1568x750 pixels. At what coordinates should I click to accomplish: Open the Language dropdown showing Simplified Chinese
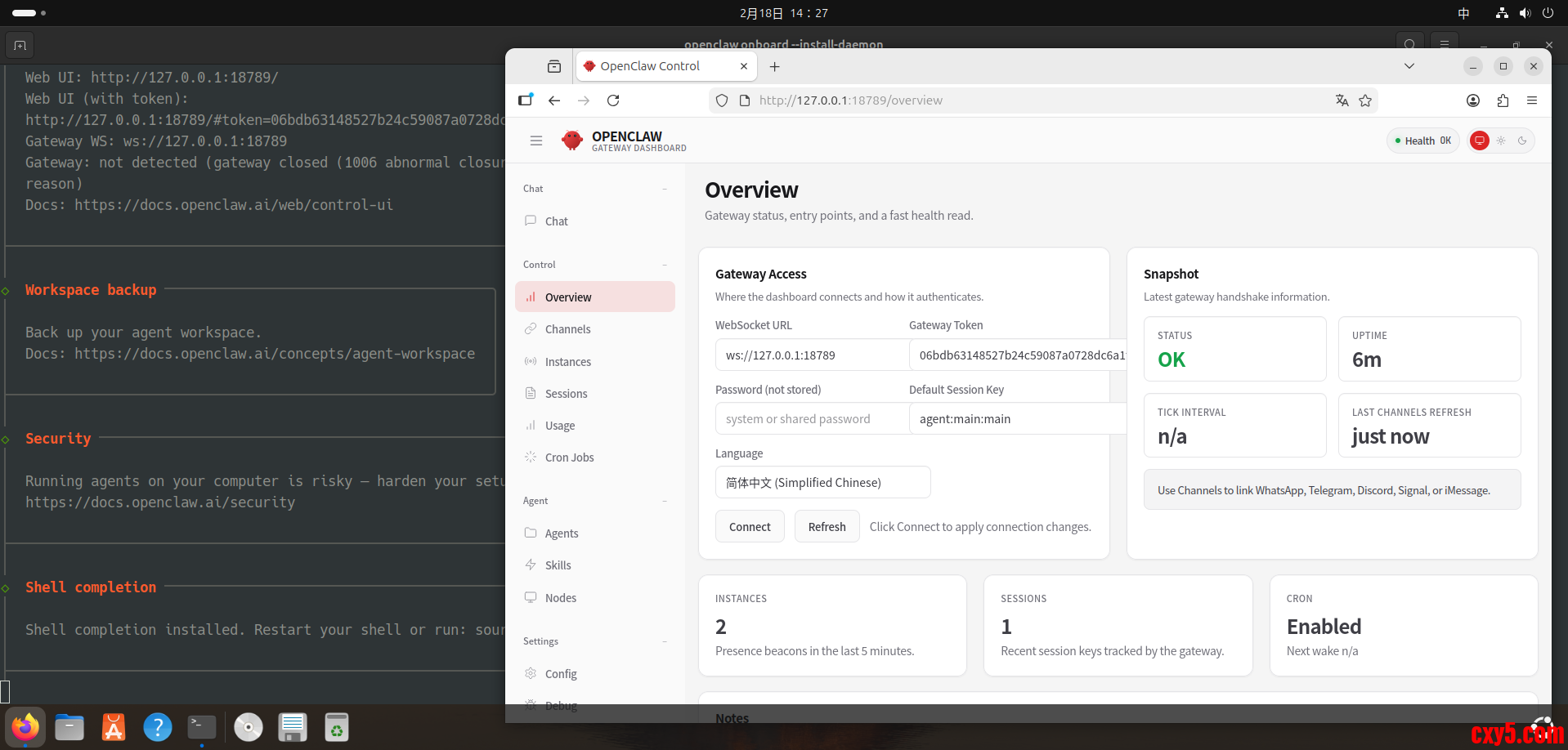822,482
